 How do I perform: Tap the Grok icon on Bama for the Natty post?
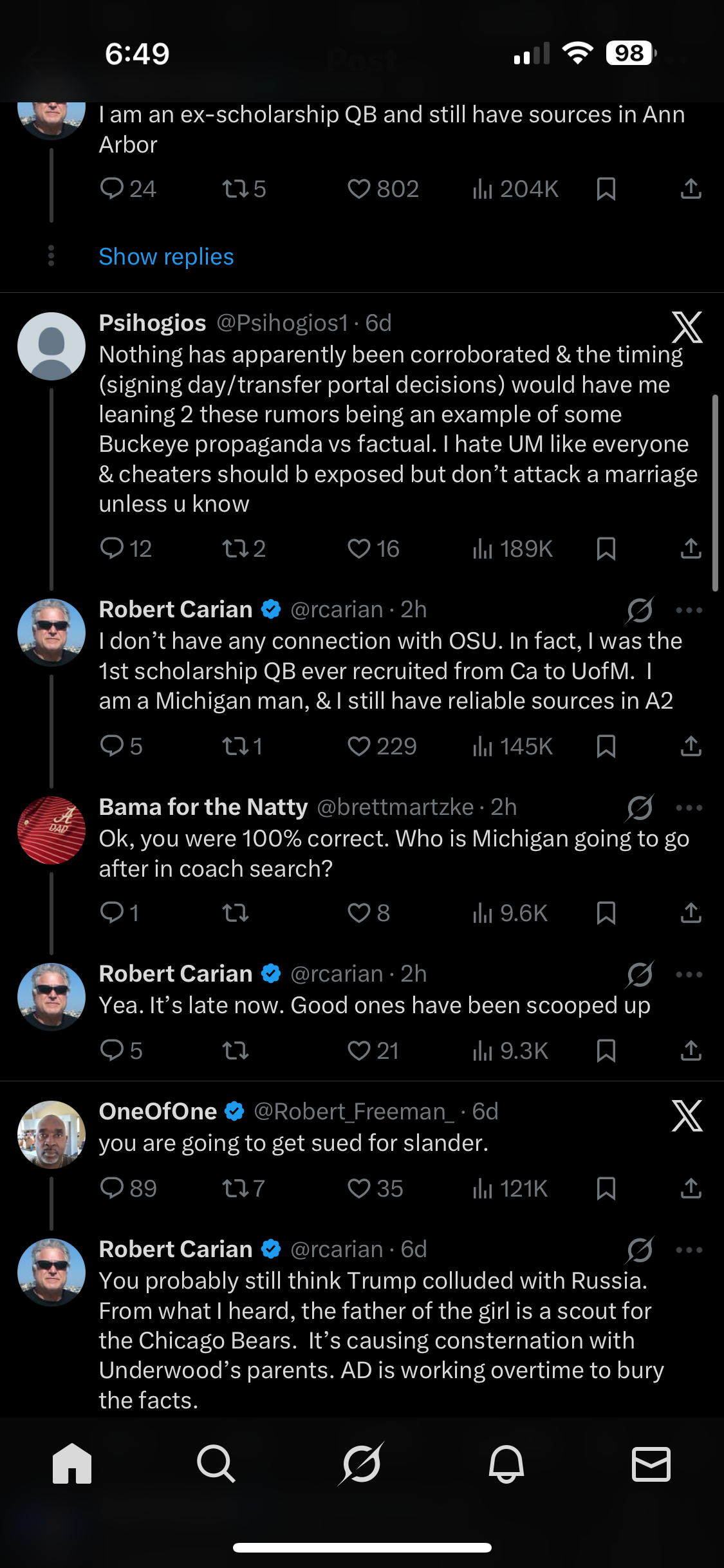point(640,807)
